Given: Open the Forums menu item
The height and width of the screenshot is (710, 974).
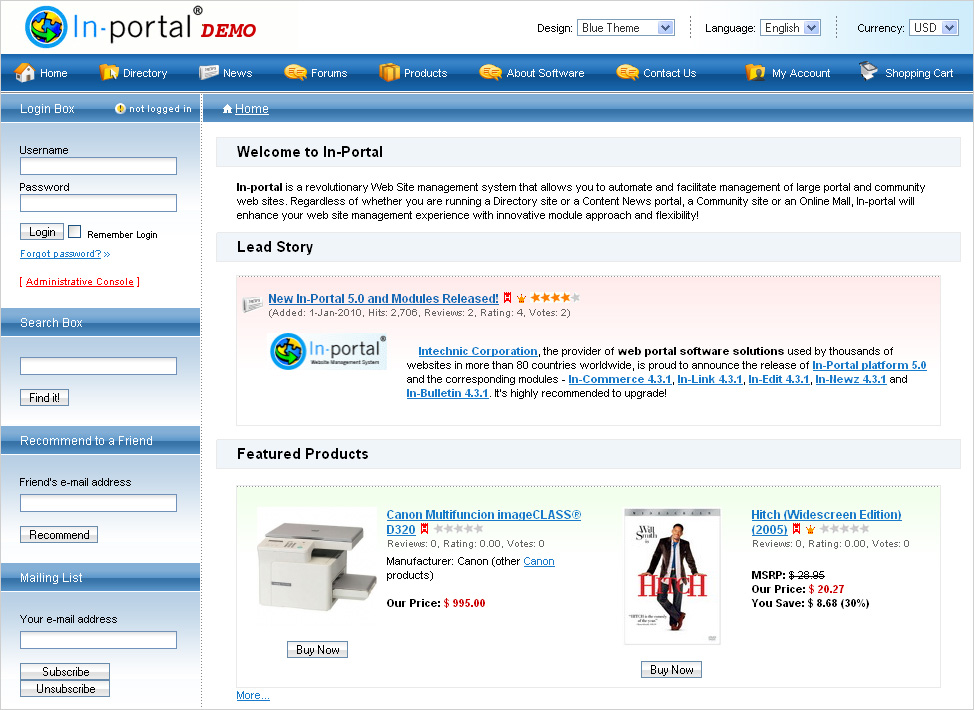Looking at the screenshot, I should click(329, 73).
